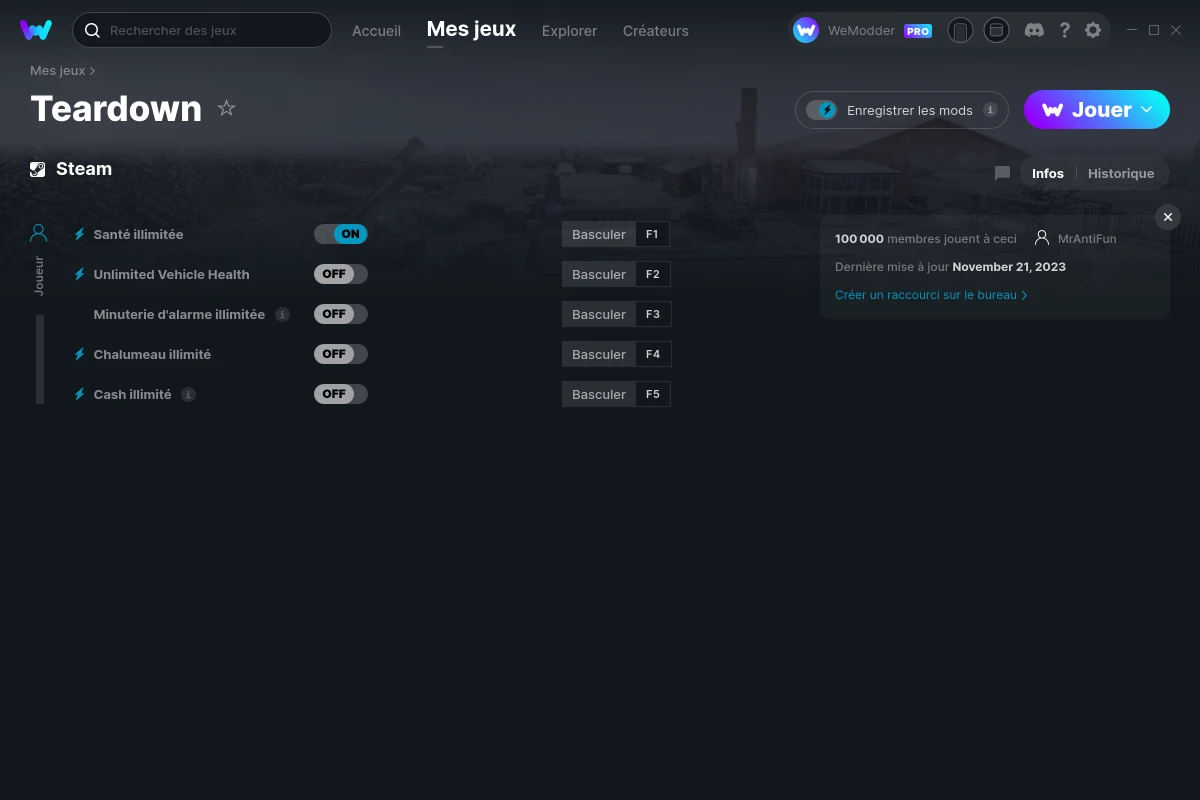
Task: Click the F1 hotkey box
Action: [653, 234]
